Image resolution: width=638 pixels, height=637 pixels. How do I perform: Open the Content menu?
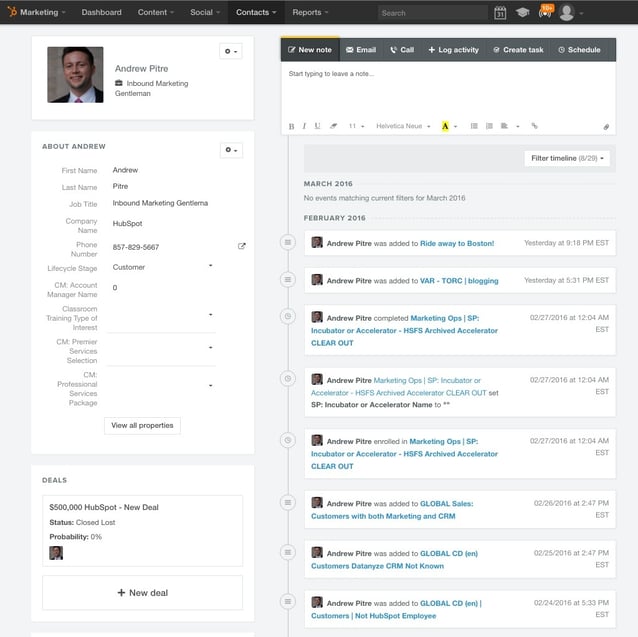155,12
